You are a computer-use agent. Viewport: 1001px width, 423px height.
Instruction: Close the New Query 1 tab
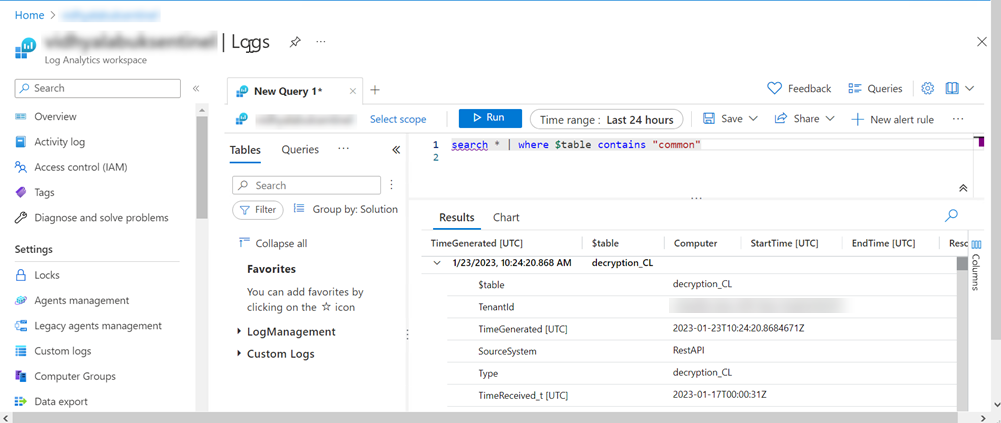(x=353, y=91)
